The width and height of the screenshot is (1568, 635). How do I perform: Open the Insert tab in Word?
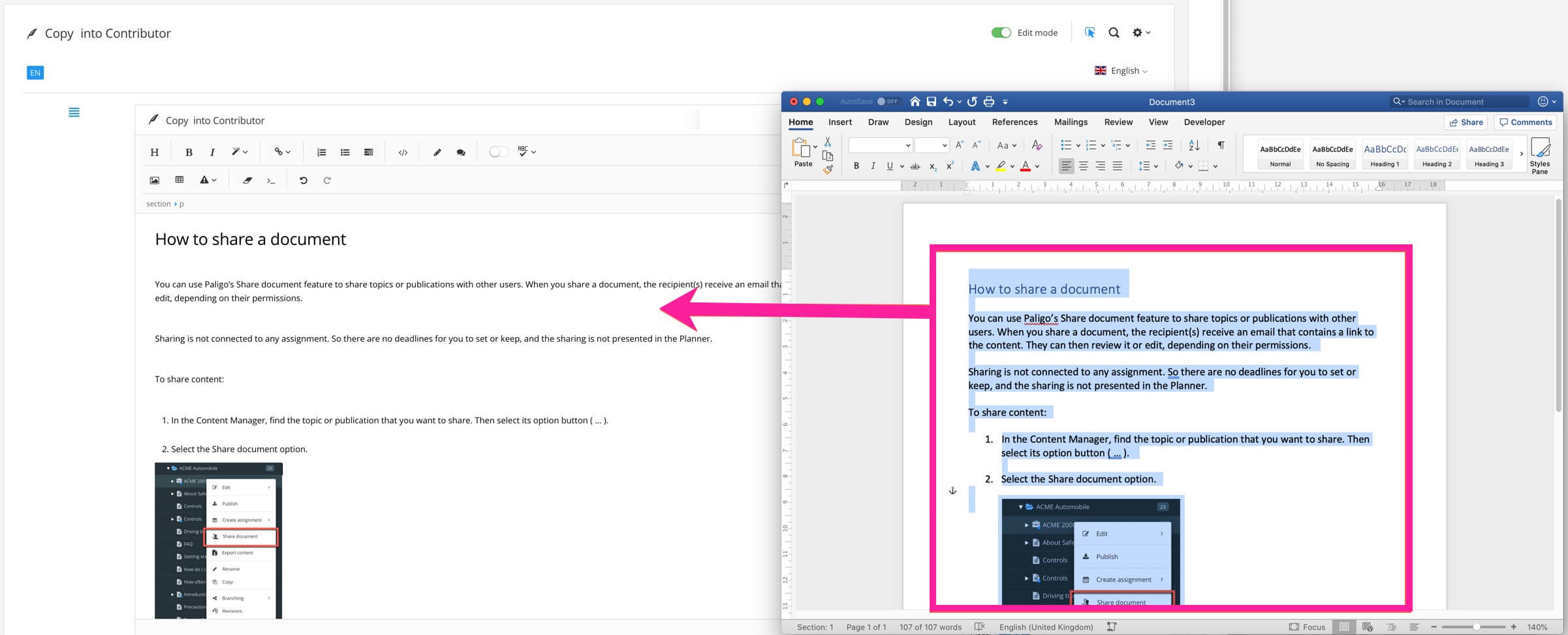839,122
